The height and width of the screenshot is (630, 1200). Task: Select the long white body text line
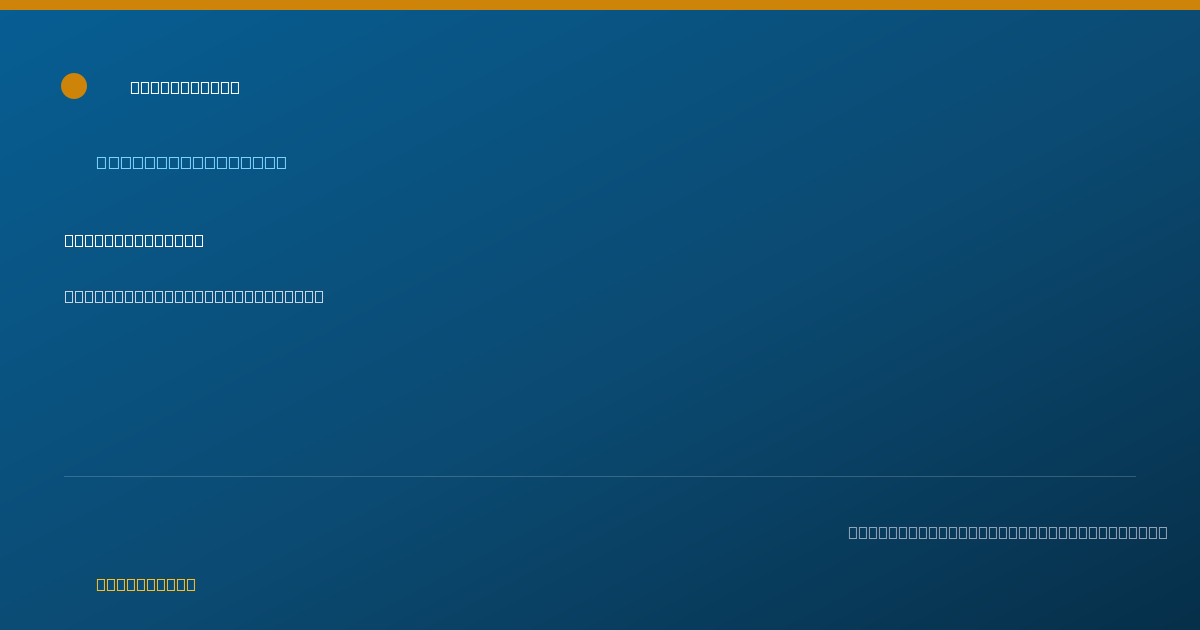[194, 296]
